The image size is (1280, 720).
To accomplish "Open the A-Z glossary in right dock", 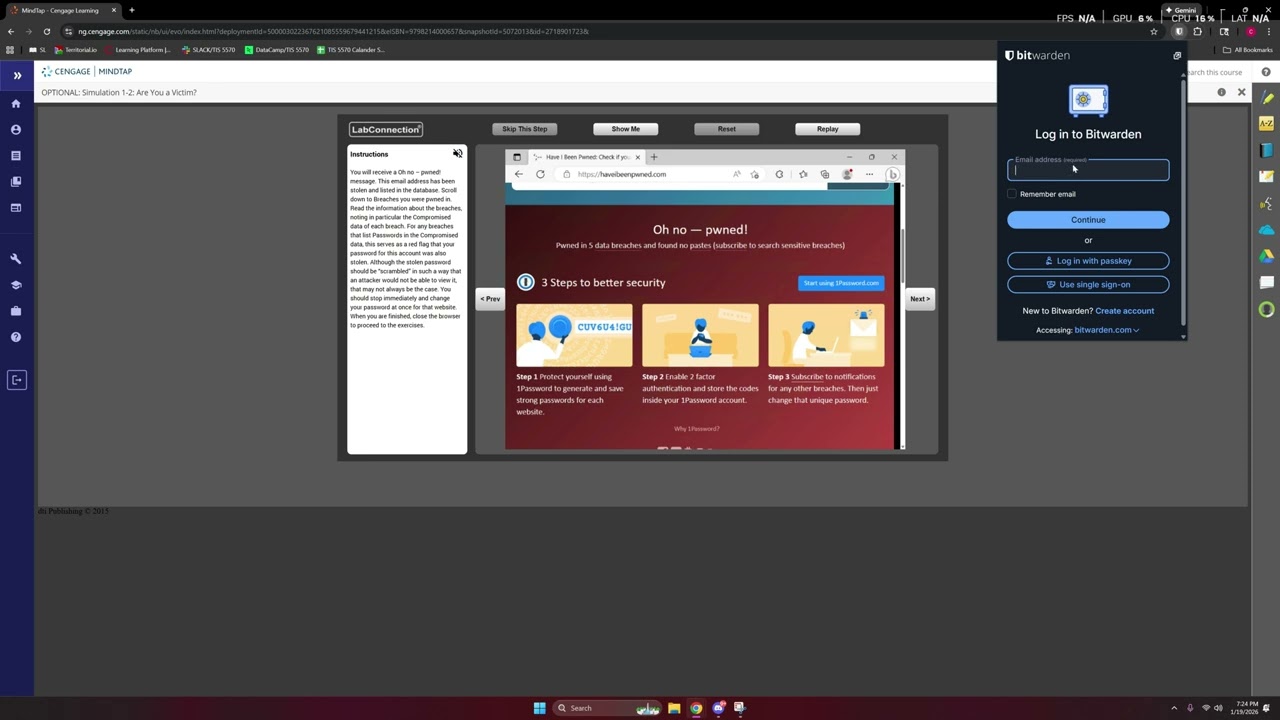I will coord(1266,124).
